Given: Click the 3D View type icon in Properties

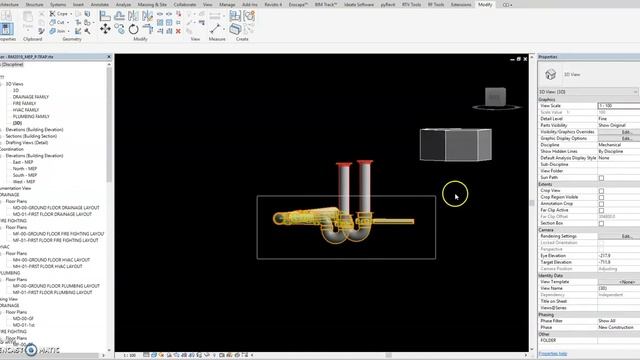Looking at the screenshot, I should (551, 74).
